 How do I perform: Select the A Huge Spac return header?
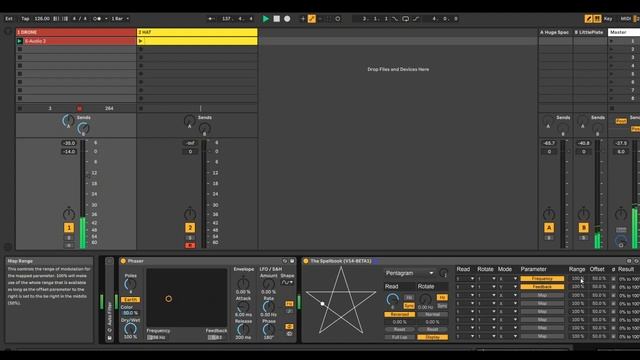[555, 32]
